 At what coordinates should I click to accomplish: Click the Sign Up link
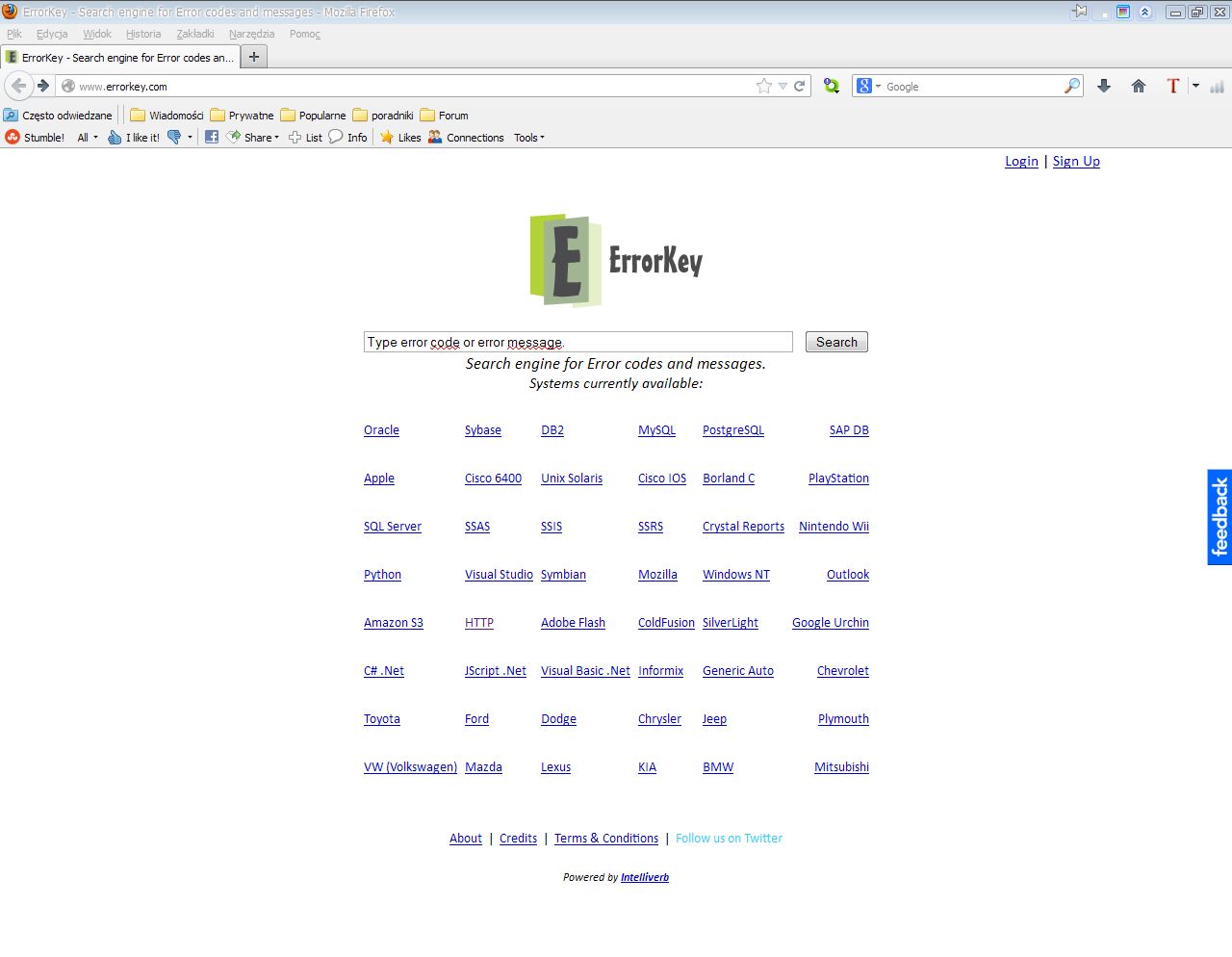pyautogui.click(x=1076, y=161)
